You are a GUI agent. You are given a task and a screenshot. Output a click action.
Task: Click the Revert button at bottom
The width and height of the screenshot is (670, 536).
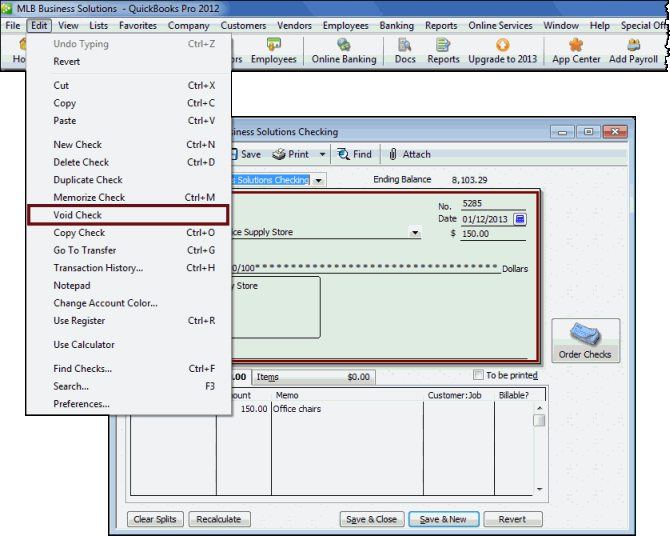coord(512,519)
